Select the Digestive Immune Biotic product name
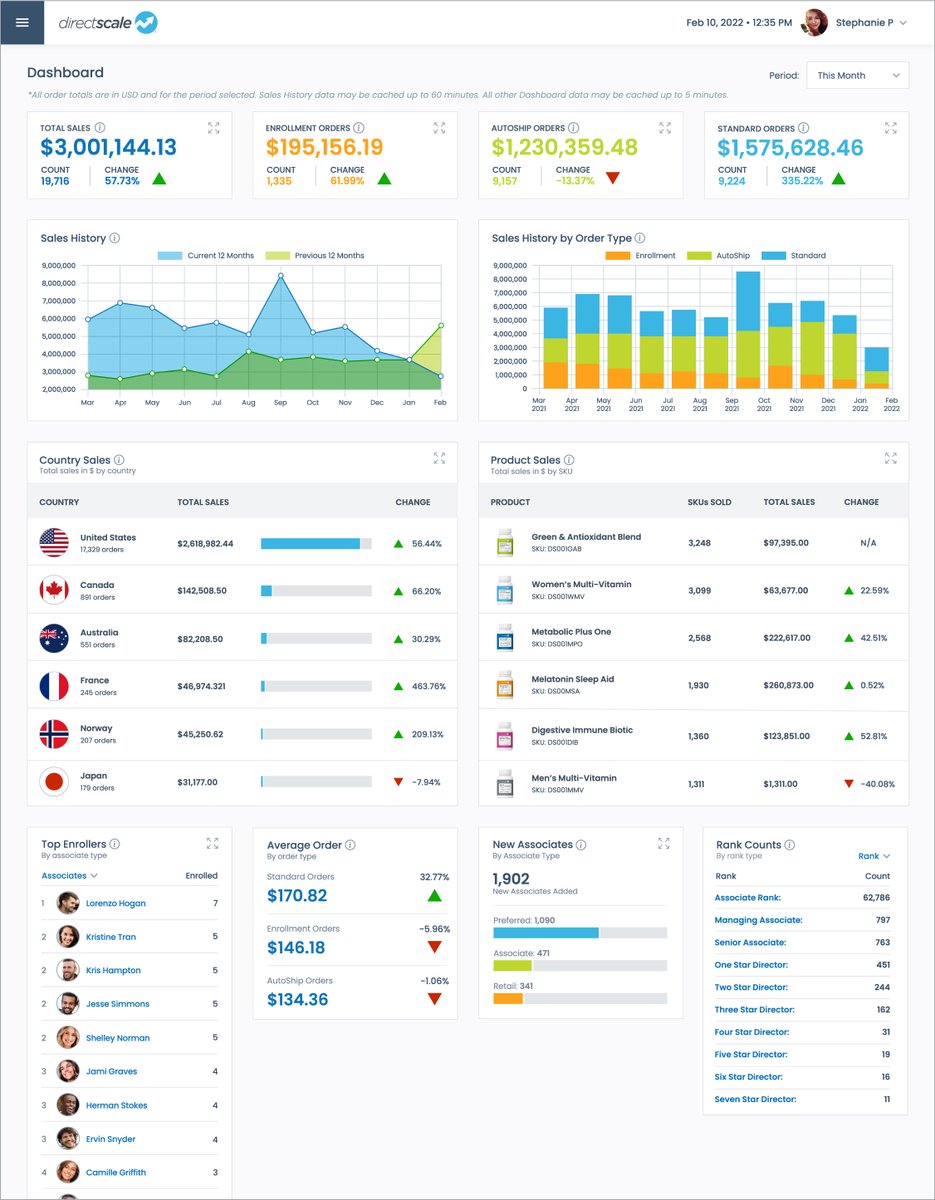 pyautogui.click(x=582, y=730)
